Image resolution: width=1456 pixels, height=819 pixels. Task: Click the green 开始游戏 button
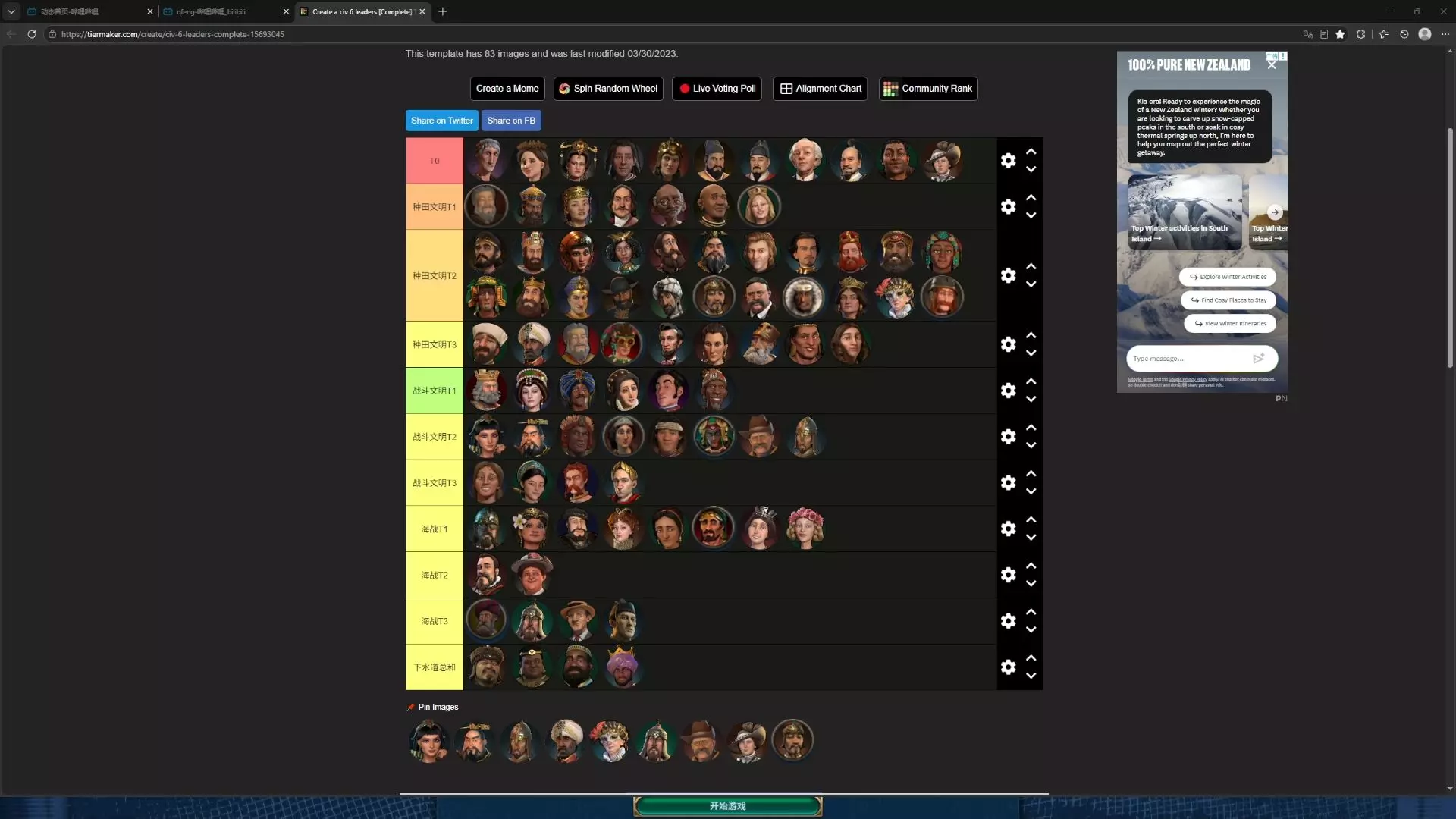[728, 806]
